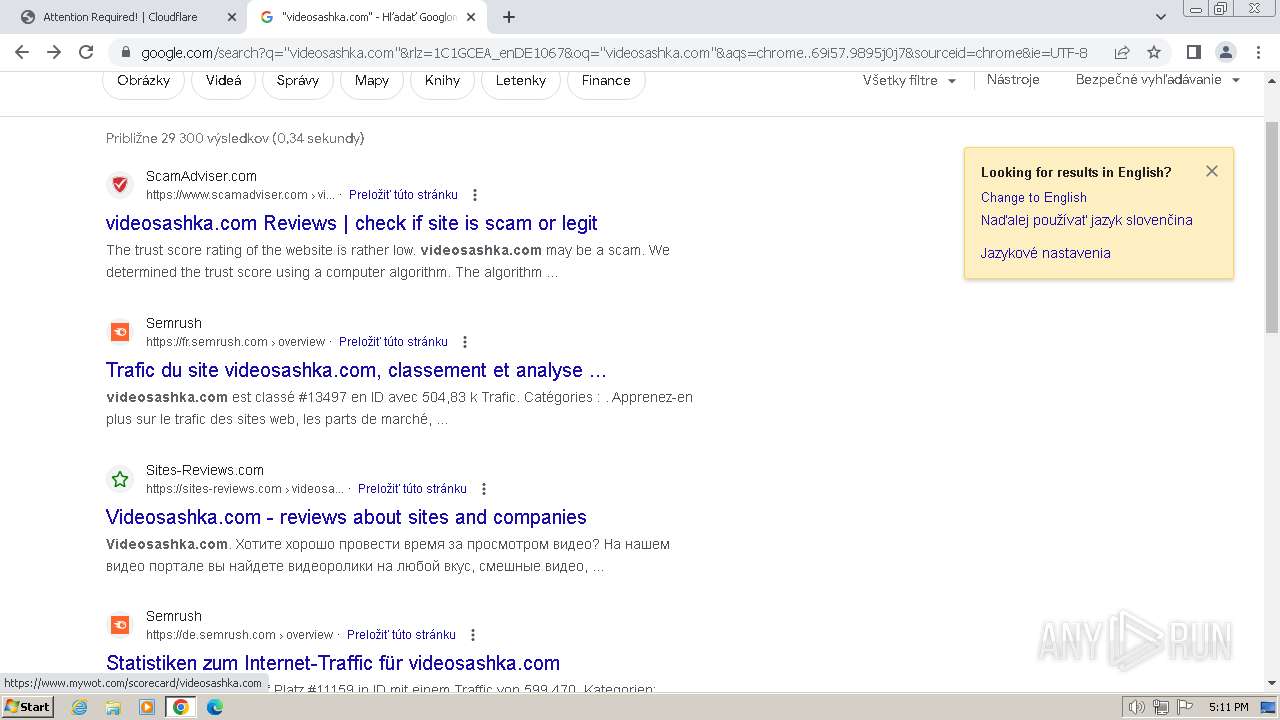Open the Chrome profile avatar
1280x720 pixels.
(1225, 52)
